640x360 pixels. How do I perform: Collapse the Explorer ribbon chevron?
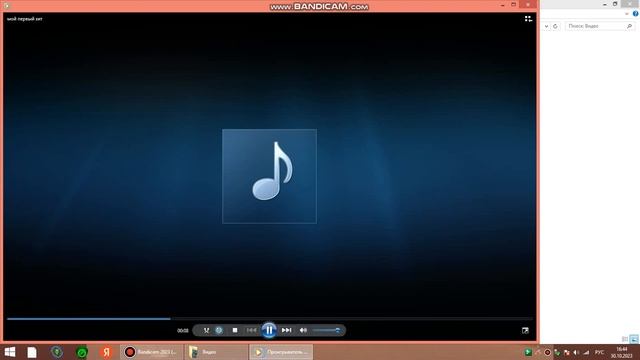pos(627,14)
